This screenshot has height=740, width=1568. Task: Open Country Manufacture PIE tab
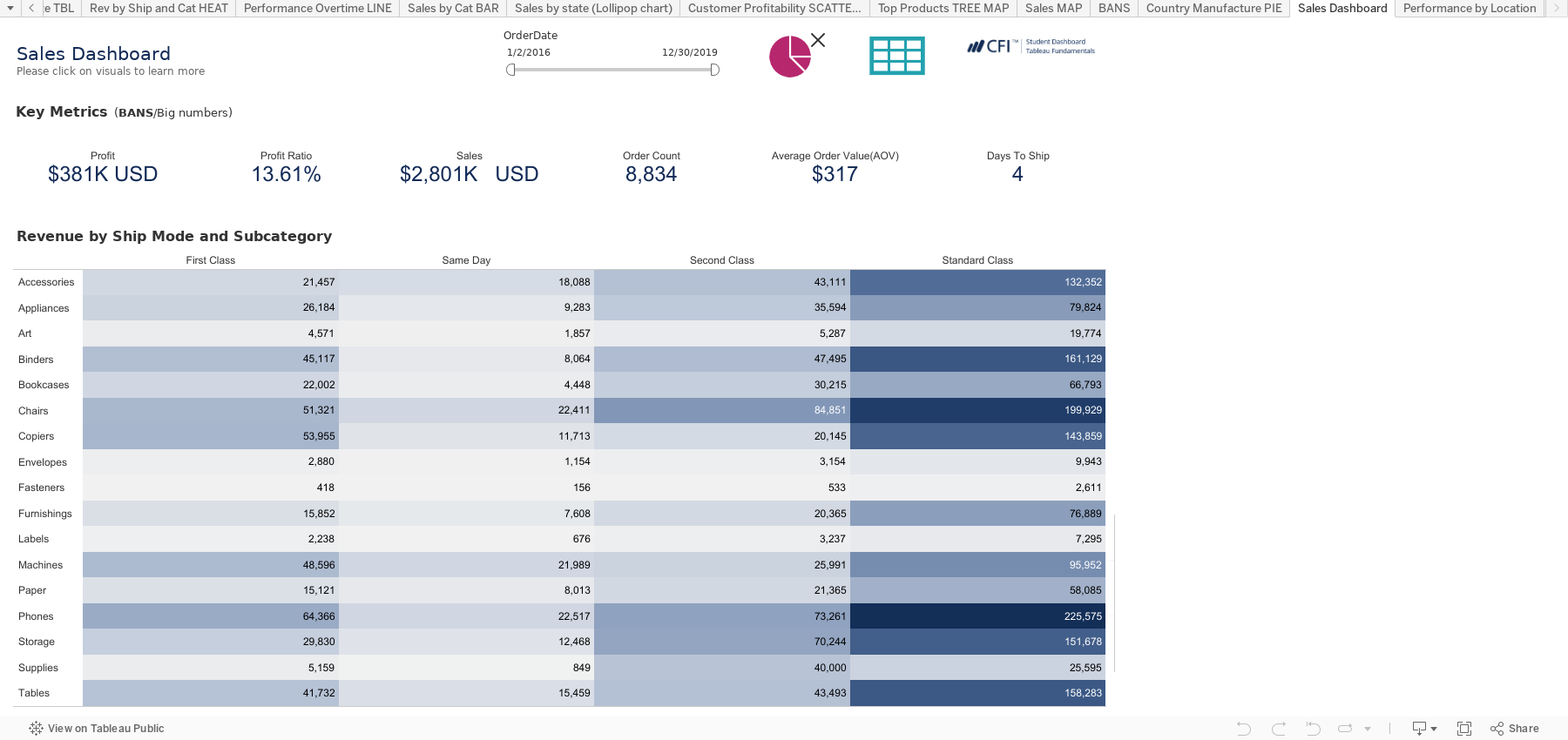pos(1213,8)
